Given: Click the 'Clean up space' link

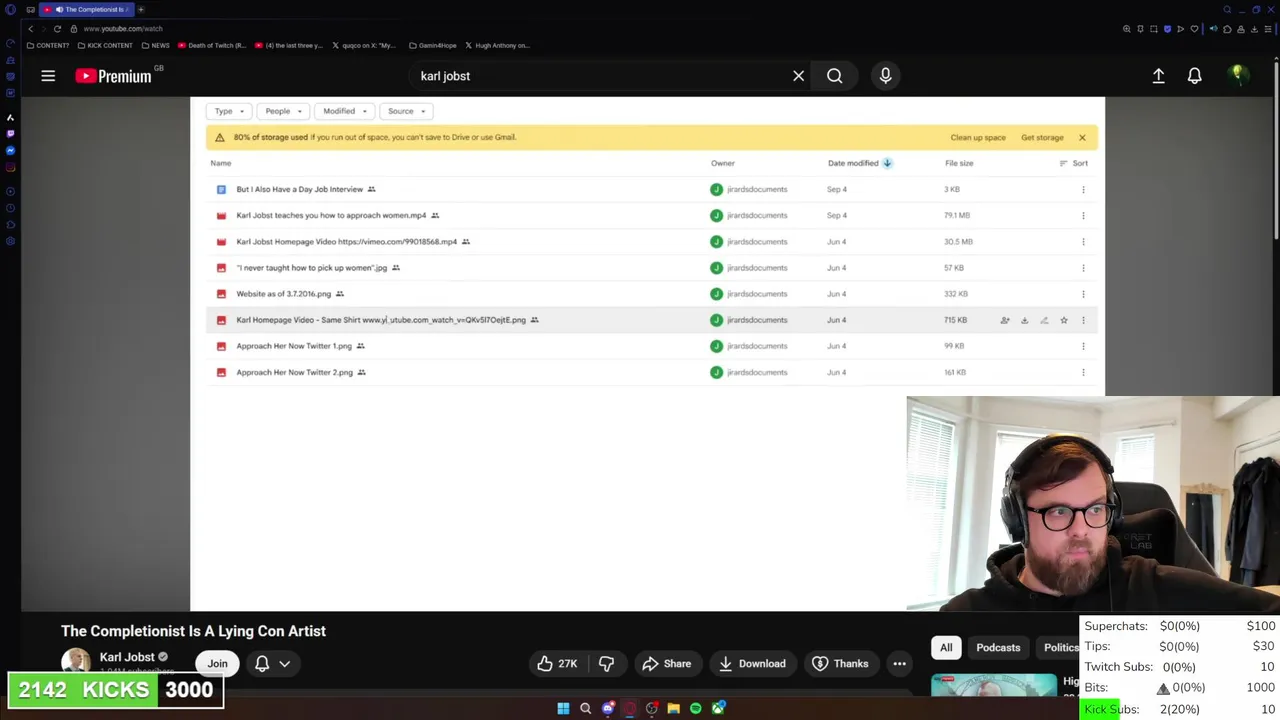Looking at the screenshot, I should [978, 137].
